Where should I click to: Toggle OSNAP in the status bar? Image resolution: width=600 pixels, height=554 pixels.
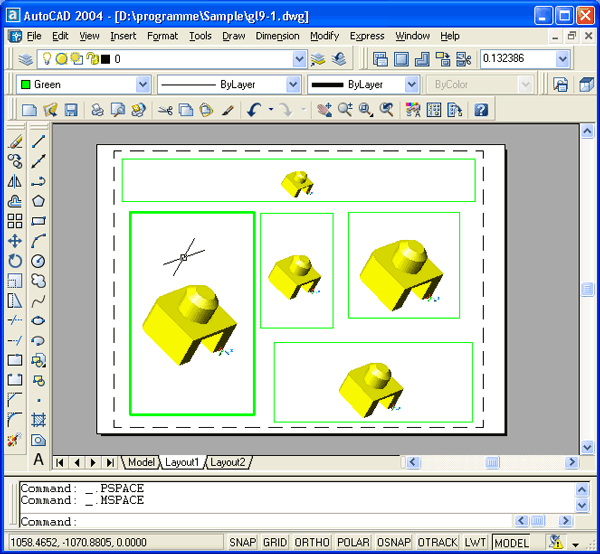pyautogui.click(x=391, y=542)
